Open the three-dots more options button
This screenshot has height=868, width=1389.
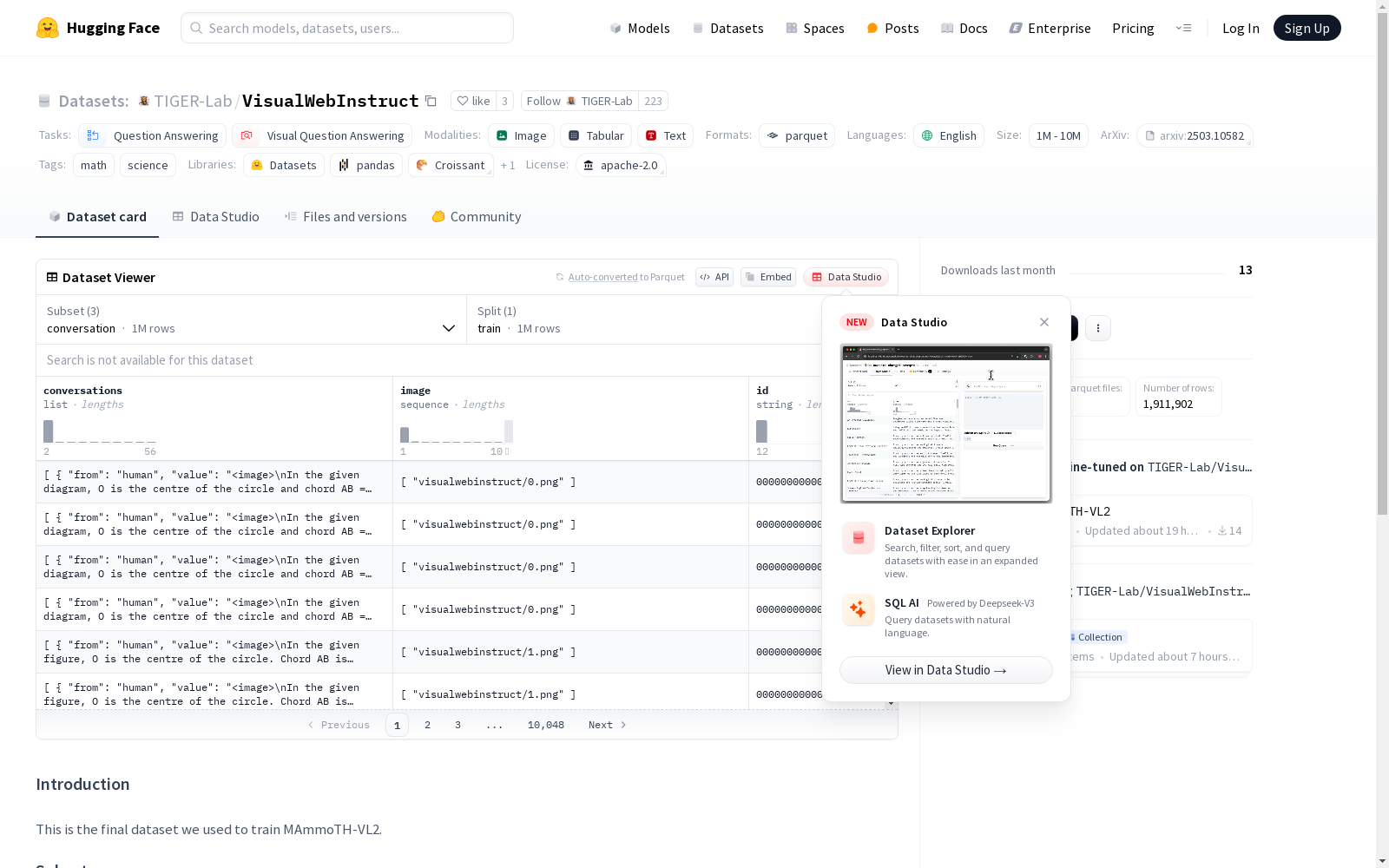pos(1098,328)
